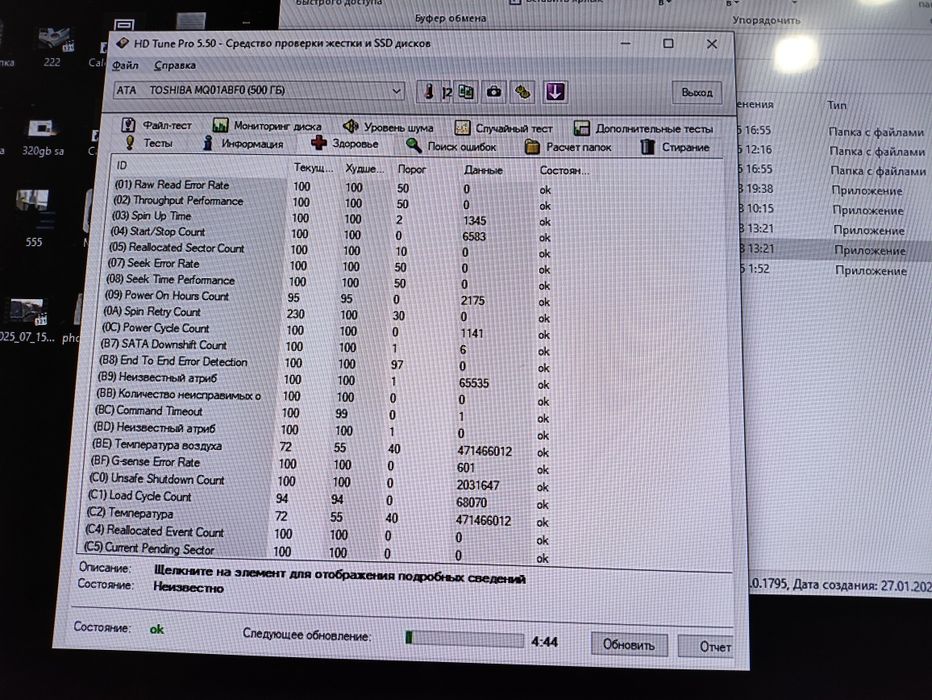Click the Текущ... column header
Viewport: 932px width, 700px height.
tap(314, 168)
